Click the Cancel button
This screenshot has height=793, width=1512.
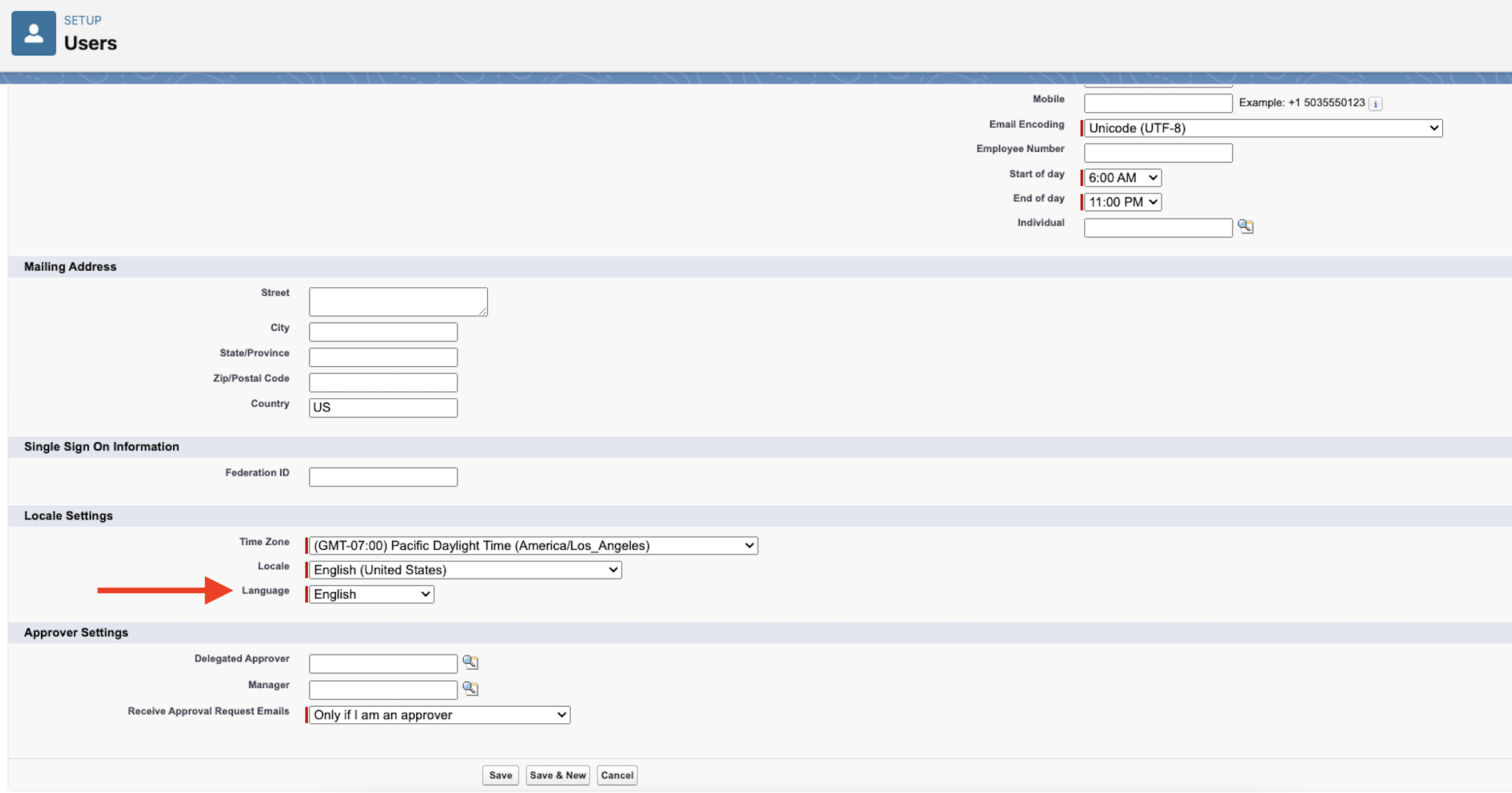pyautogui.click(x=616, y=775)
